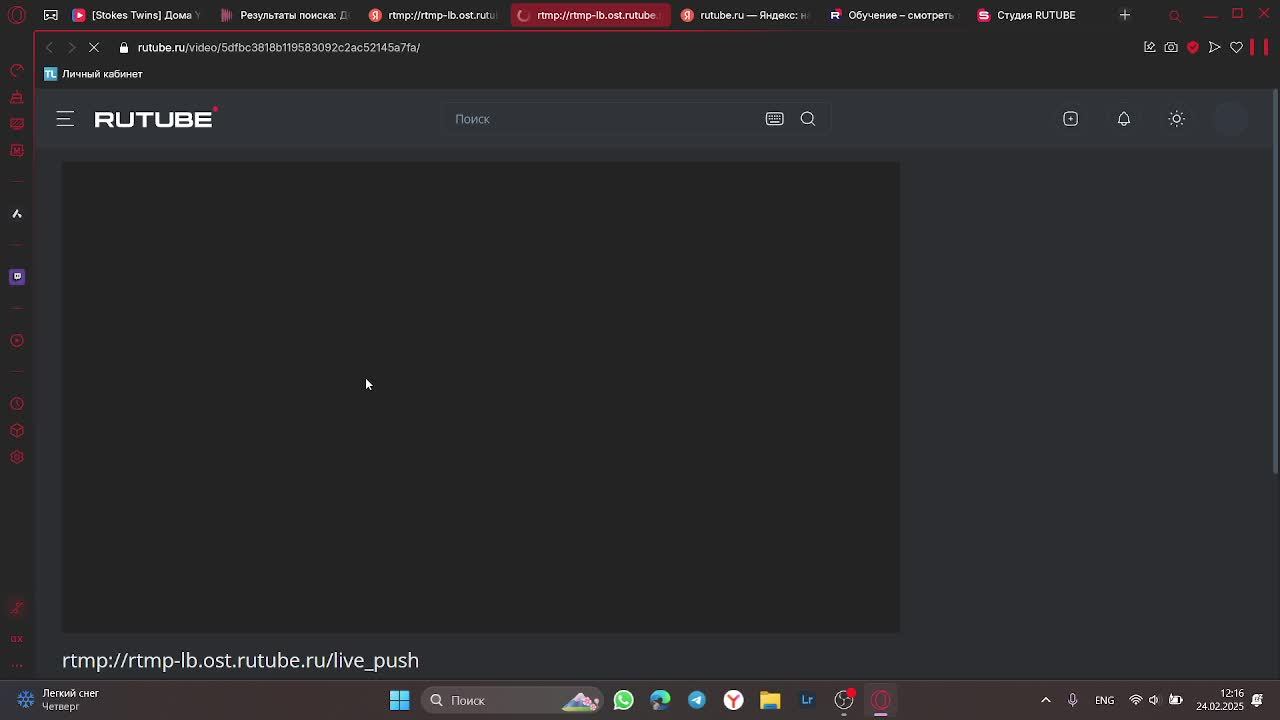Click the GX icon in the sidebar
Image resolution: width=1280 pixels, height=720 pixels.
click(17, 638)
